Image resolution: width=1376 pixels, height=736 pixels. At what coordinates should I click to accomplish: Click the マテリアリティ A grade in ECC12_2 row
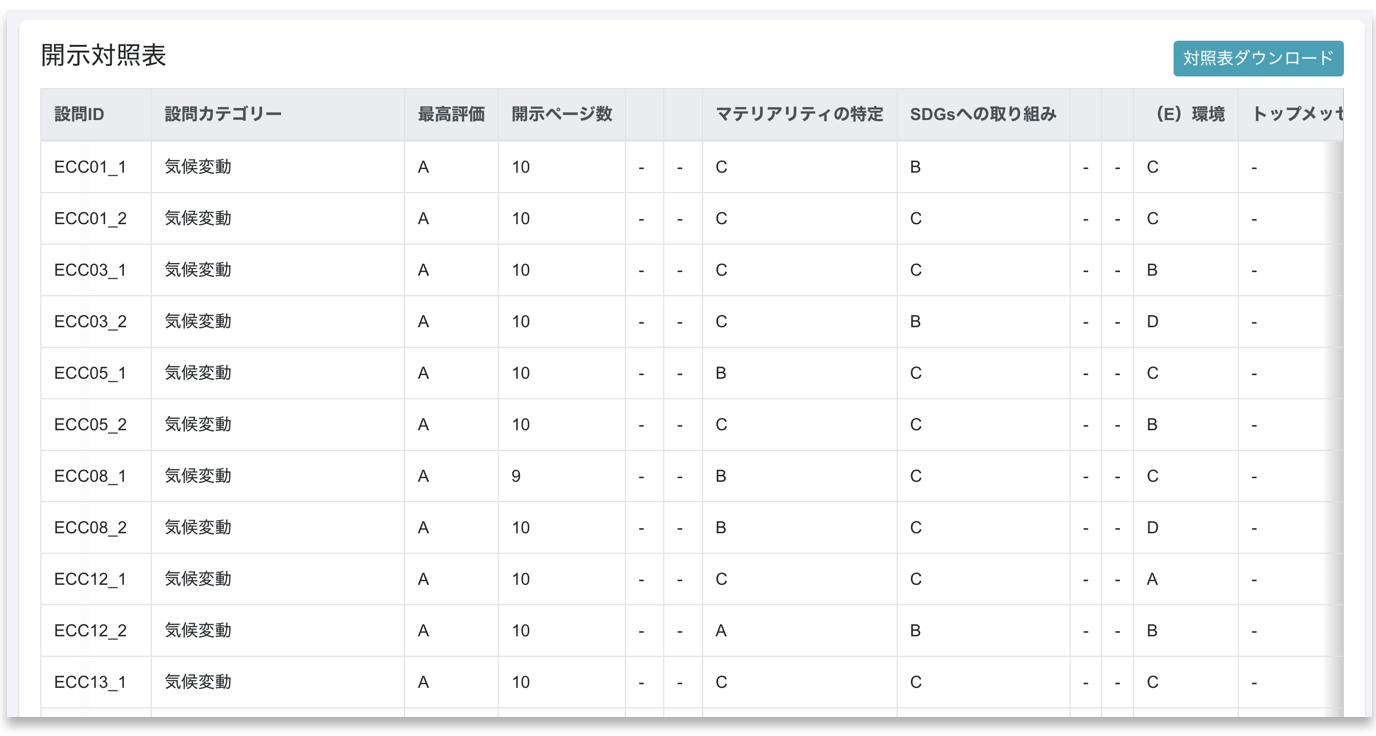point(721,631)
